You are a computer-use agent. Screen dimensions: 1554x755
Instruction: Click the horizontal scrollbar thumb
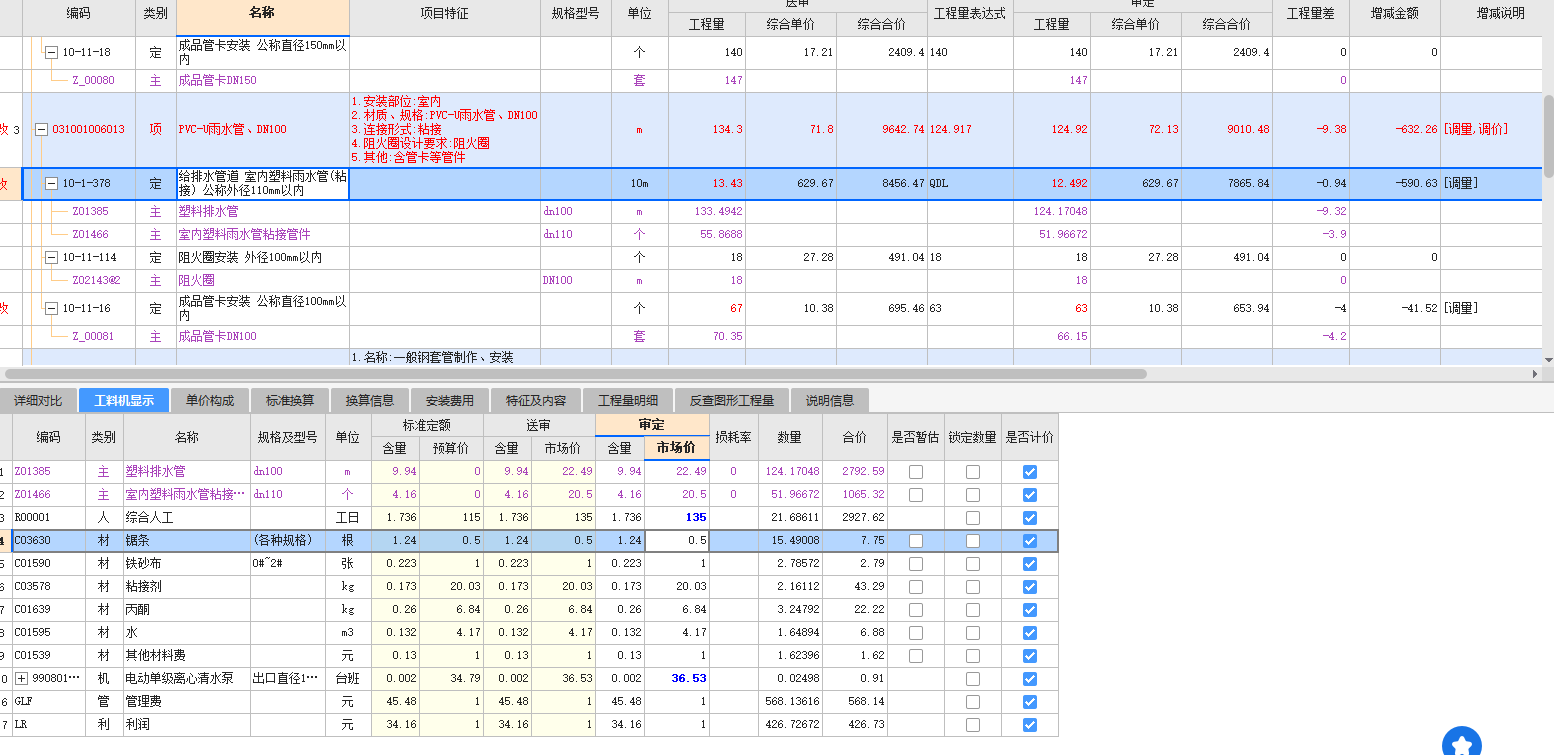point(574,374)
